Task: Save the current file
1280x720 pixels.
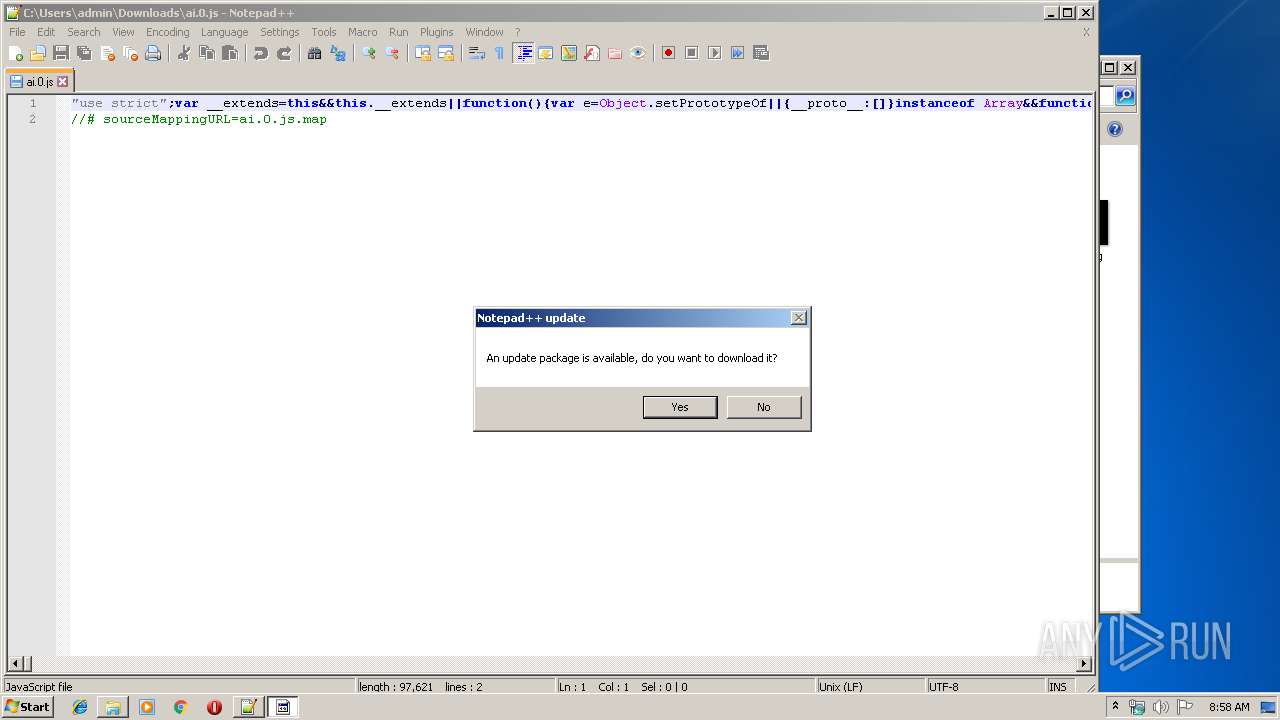Action: [61, 53]
